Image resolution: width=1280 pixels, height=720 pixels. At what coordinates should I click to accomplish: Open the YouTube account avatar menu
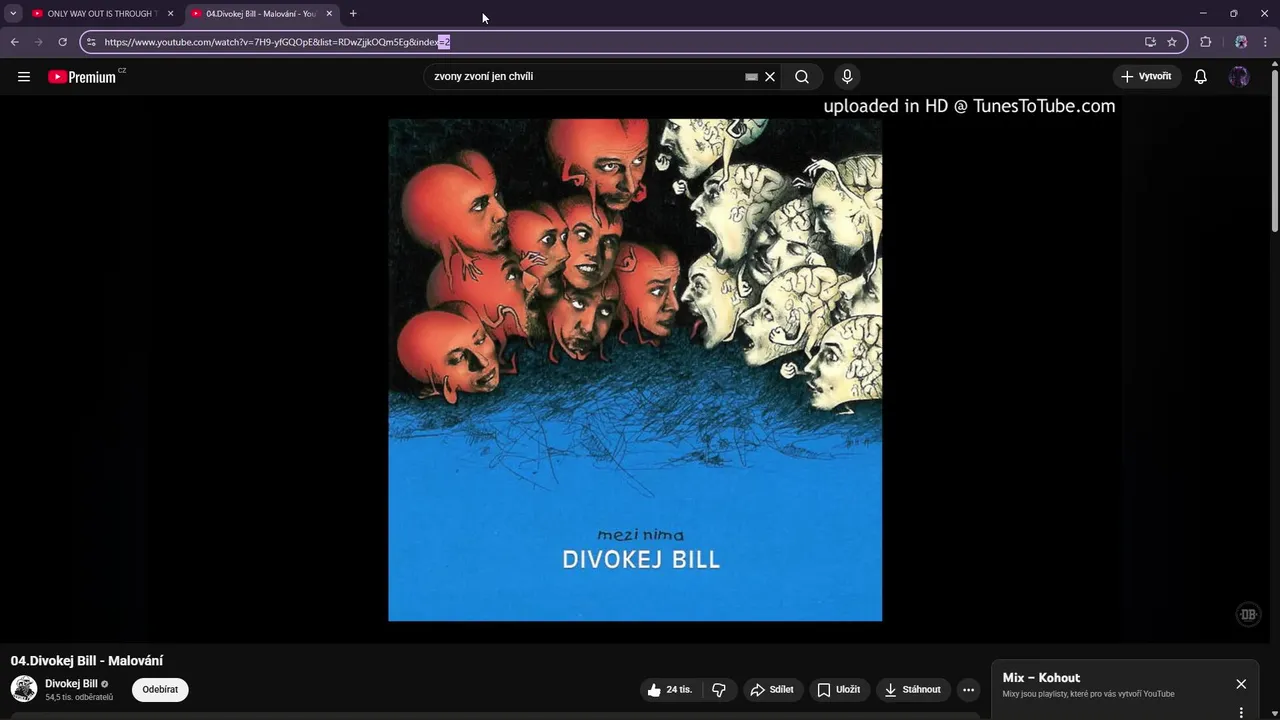click(1239, 77)
